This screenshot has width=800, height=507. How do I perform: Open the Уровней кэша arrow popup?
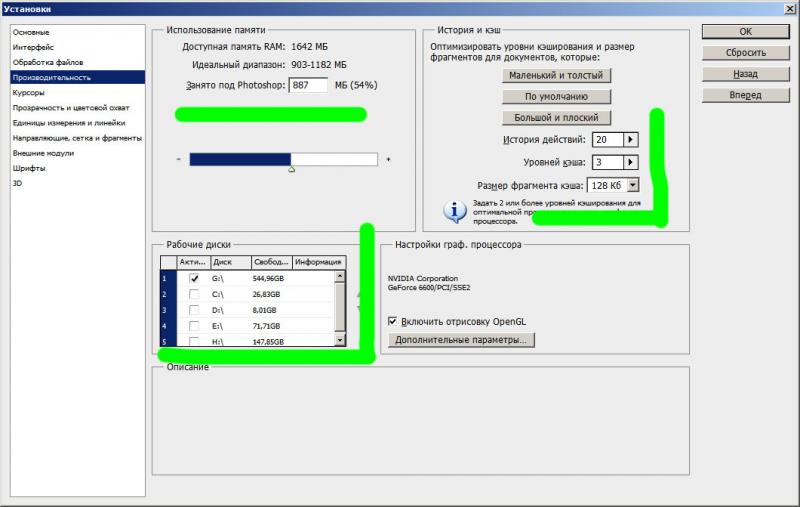pyautogui.click(x=631, y=162)
